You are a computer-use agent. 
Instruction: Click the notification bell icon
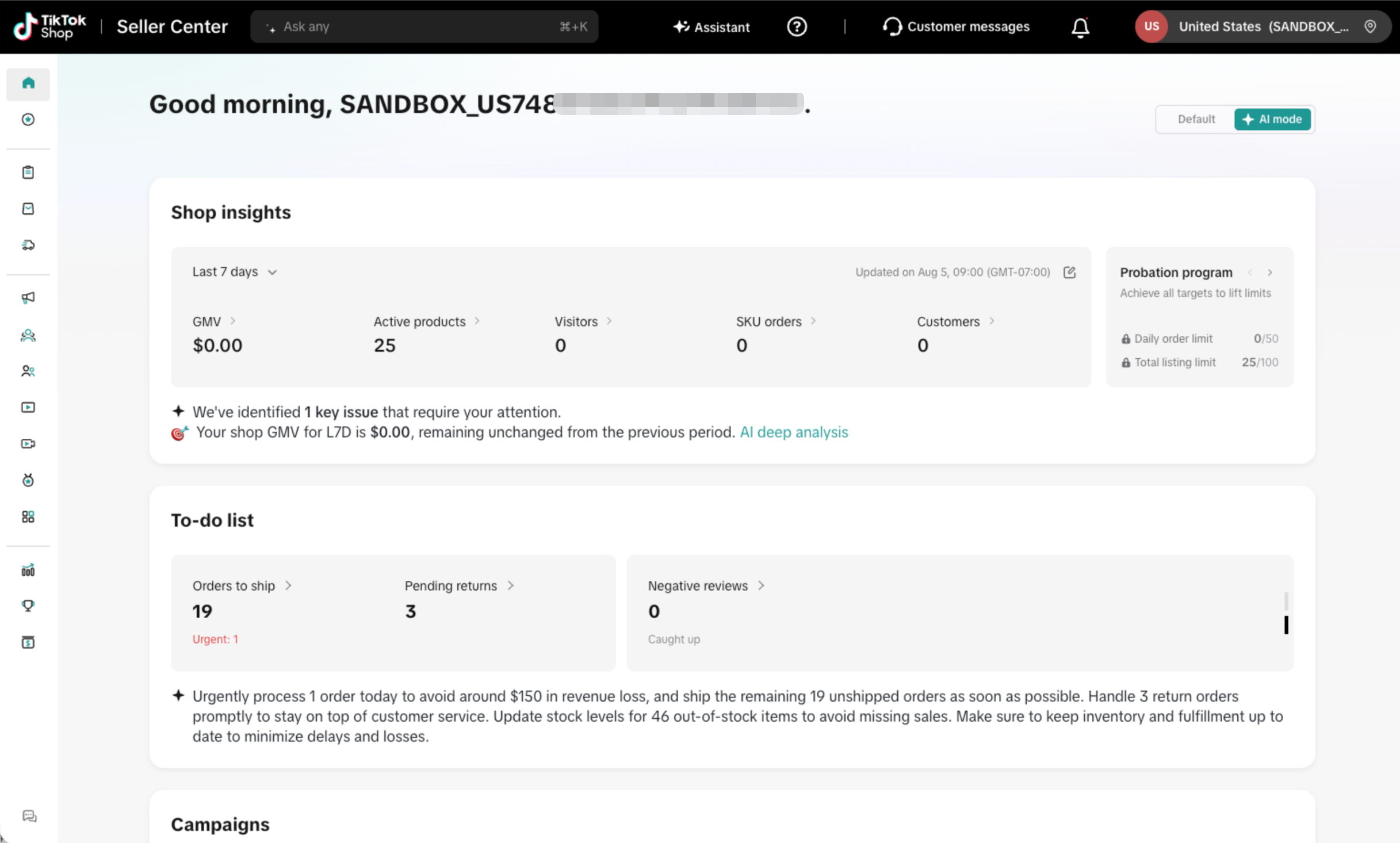click(x=1080, y=27)
